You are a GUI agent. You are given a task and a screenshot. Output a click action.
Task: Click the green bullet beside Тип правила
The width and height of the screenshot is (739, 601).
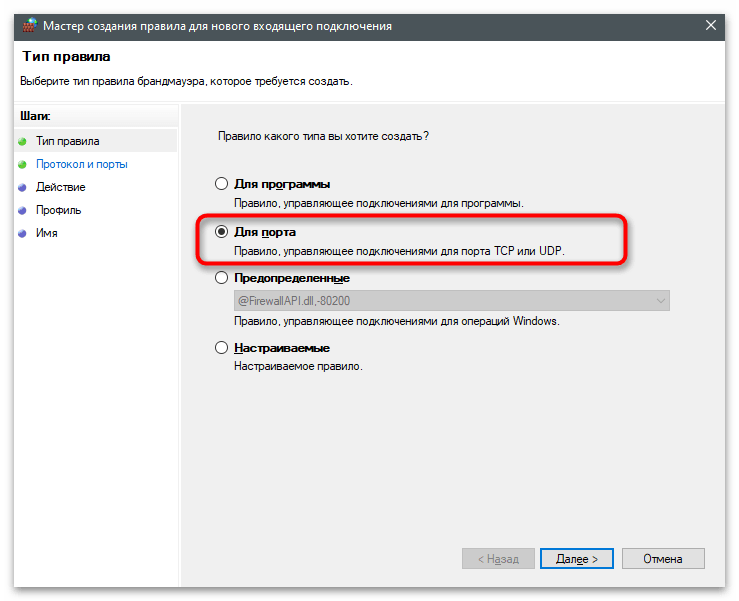click(x=22, y=141)
